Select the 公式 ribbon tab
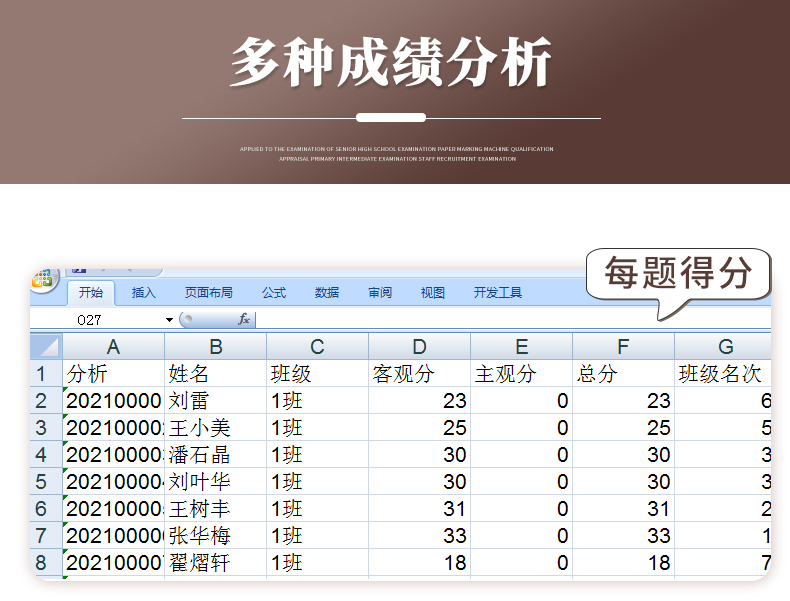This screenshot has height=601, width=790. 274,293
